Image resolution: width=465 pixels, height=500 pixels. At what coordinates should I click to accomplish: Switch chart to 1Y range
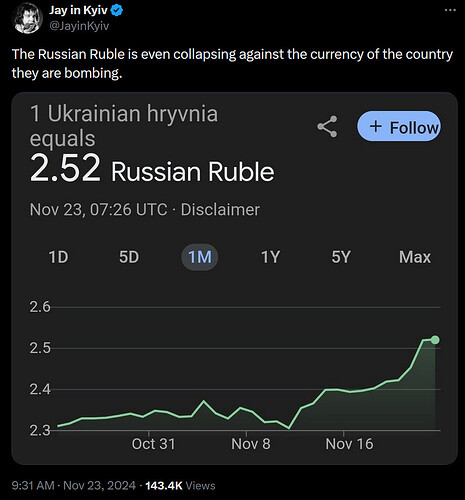tap(270, 257)
